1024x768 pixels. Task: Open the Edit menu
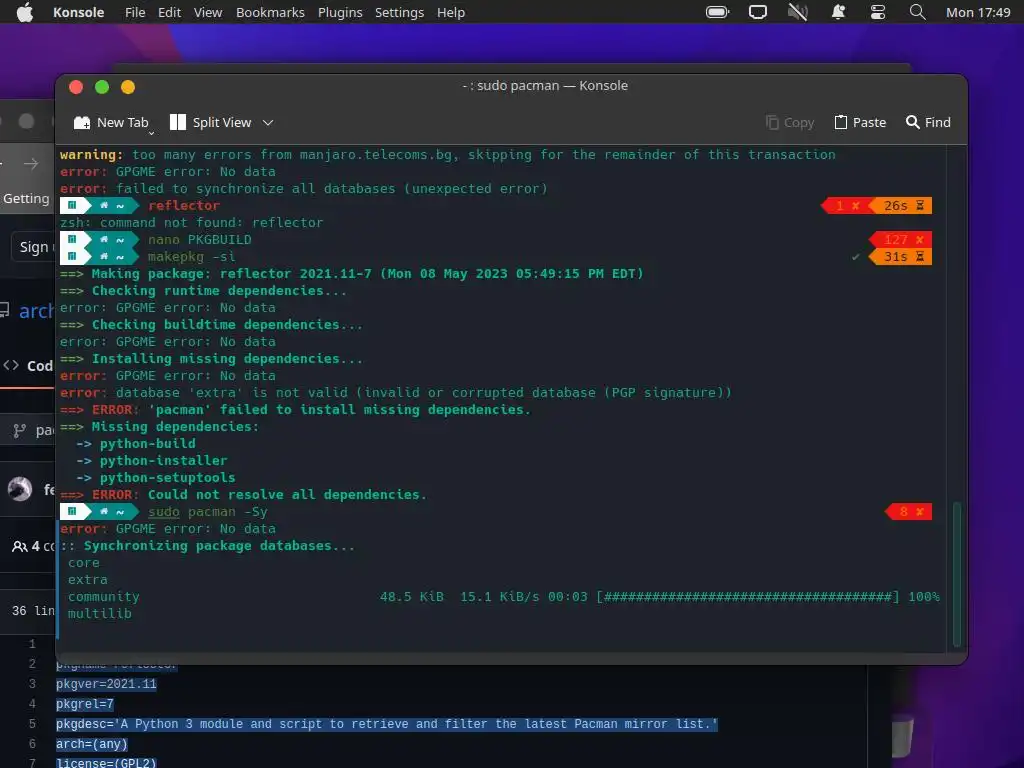(x=169, y=12)
